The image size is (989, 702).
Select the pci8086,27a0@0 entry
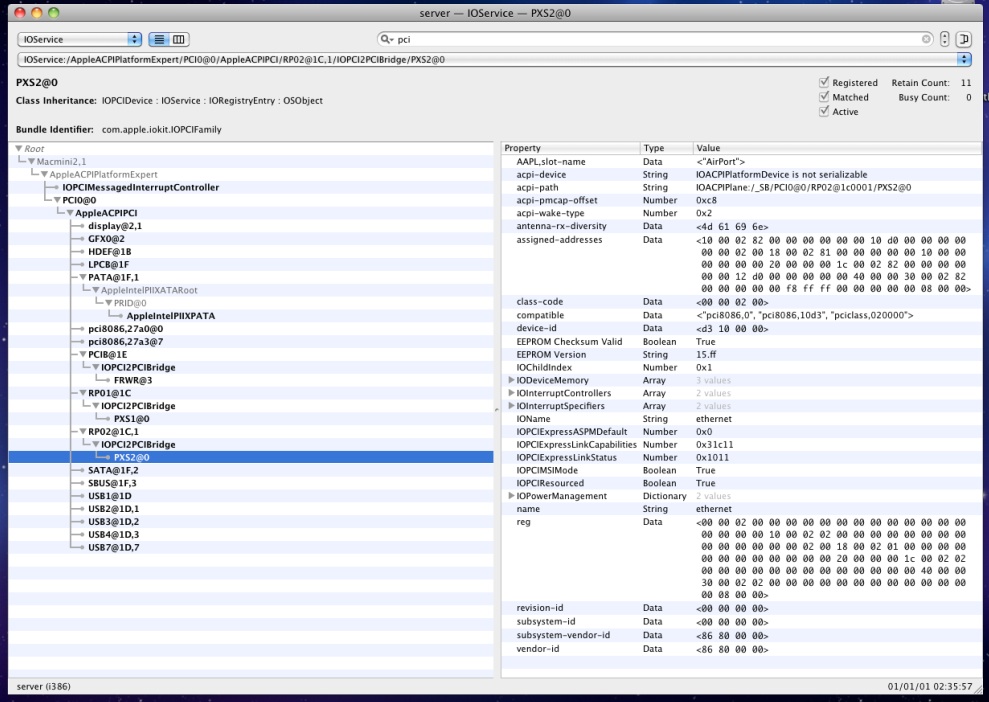tap(126, 329)
